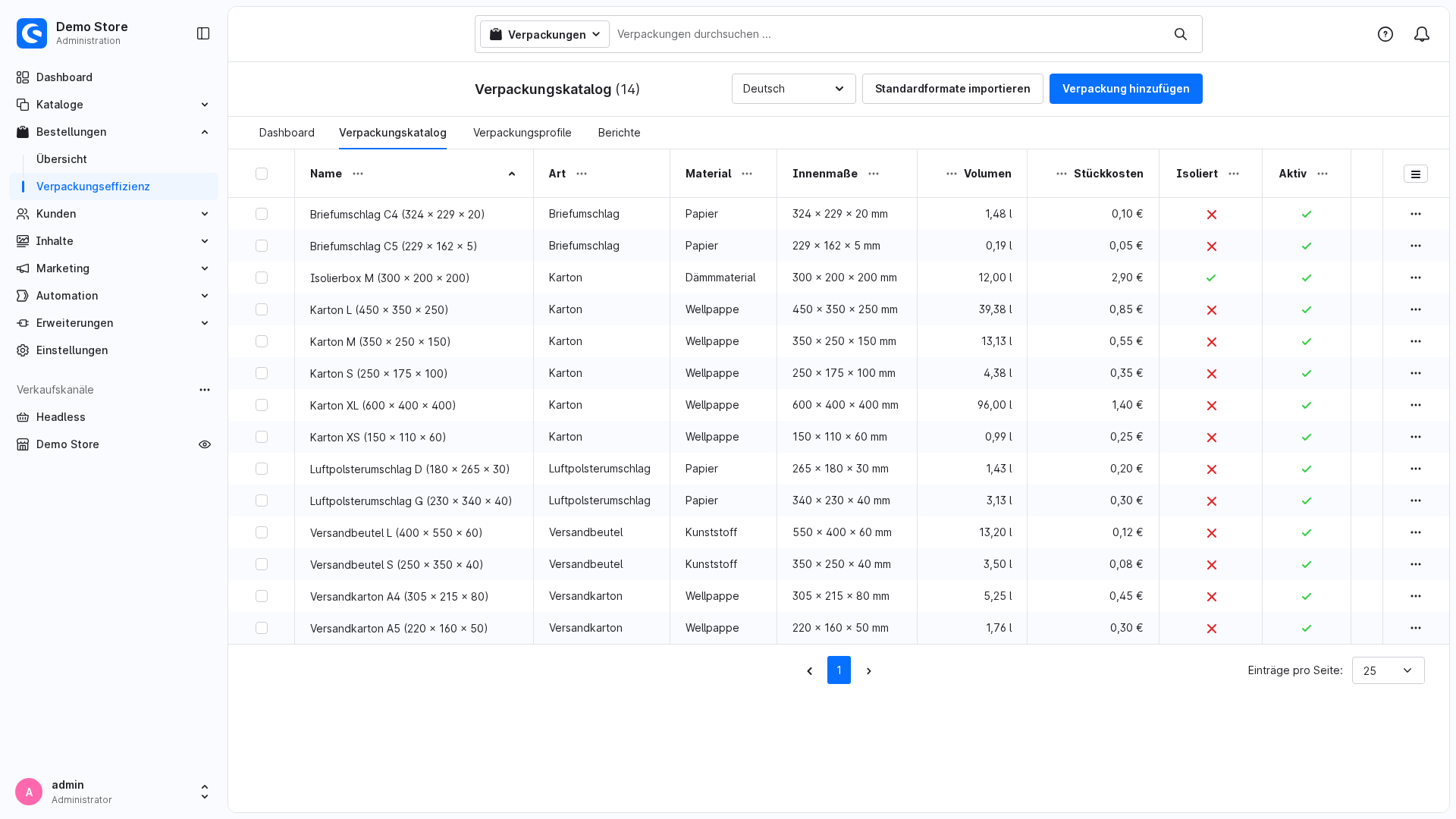Go to the next page arrow

tap(869, 671)
